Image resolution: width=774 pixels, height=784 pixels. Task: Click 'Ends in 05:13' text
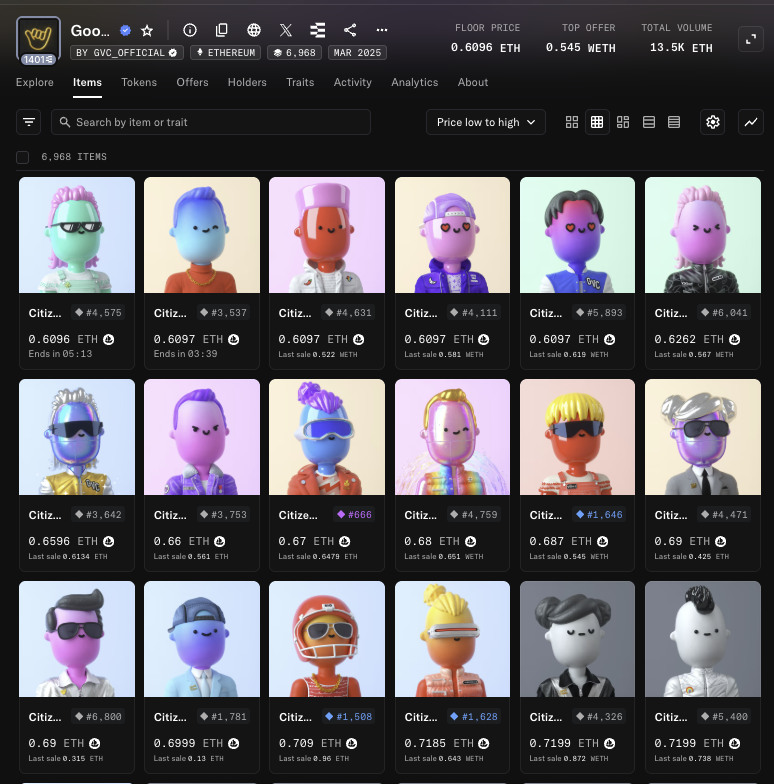pyautogui.click(x=60, y=354)
